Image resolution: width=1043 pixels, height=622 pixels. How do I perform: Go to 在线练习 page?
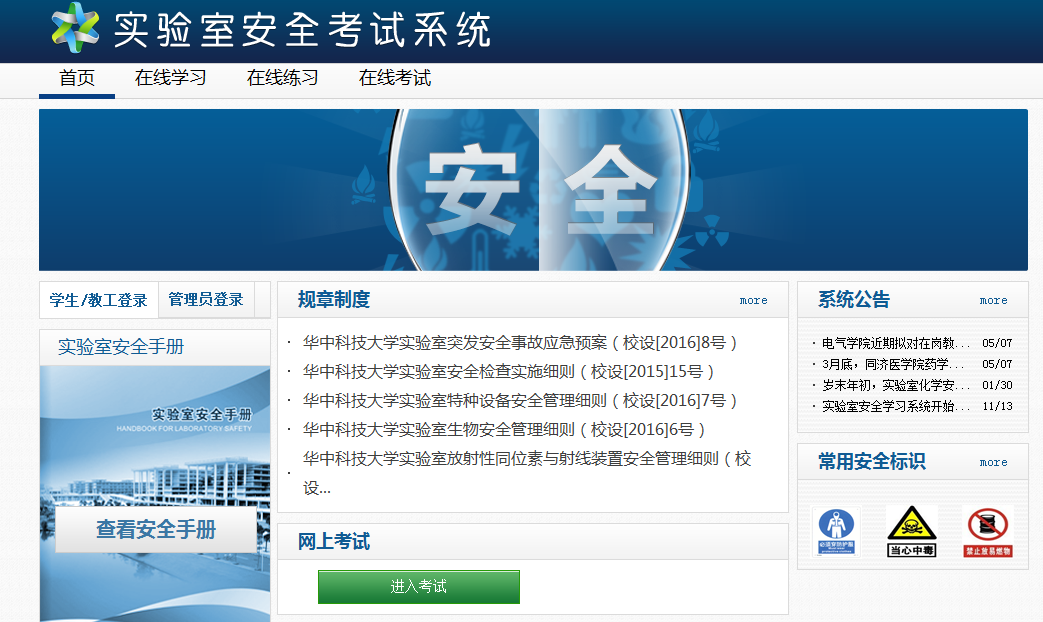[x=283, y=78]
